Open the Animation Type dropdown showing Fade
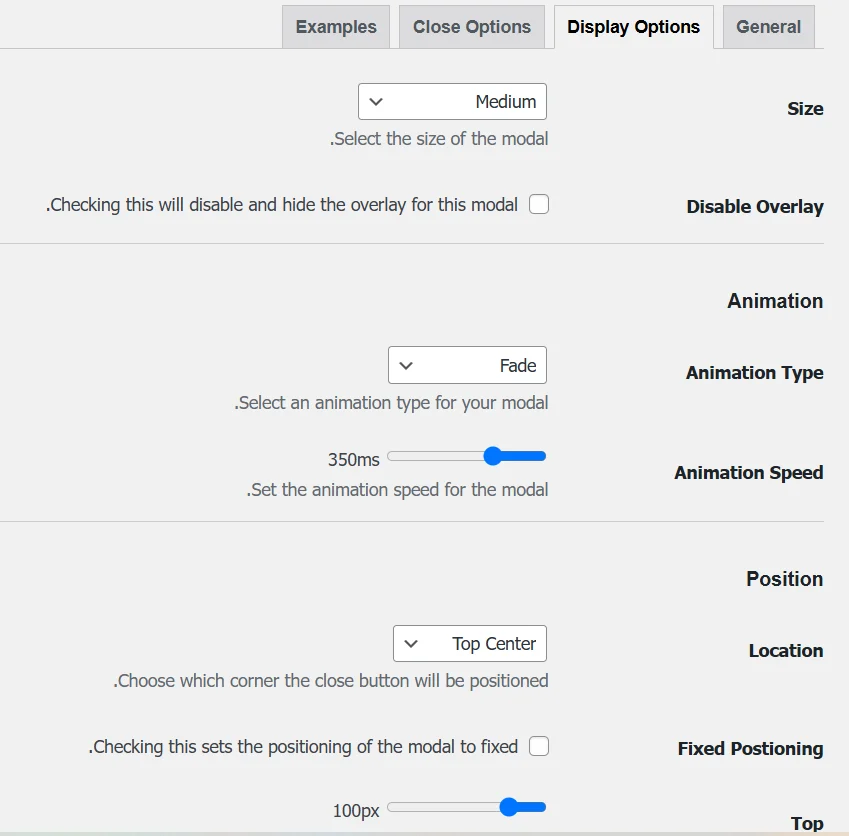 pos(467,365)
